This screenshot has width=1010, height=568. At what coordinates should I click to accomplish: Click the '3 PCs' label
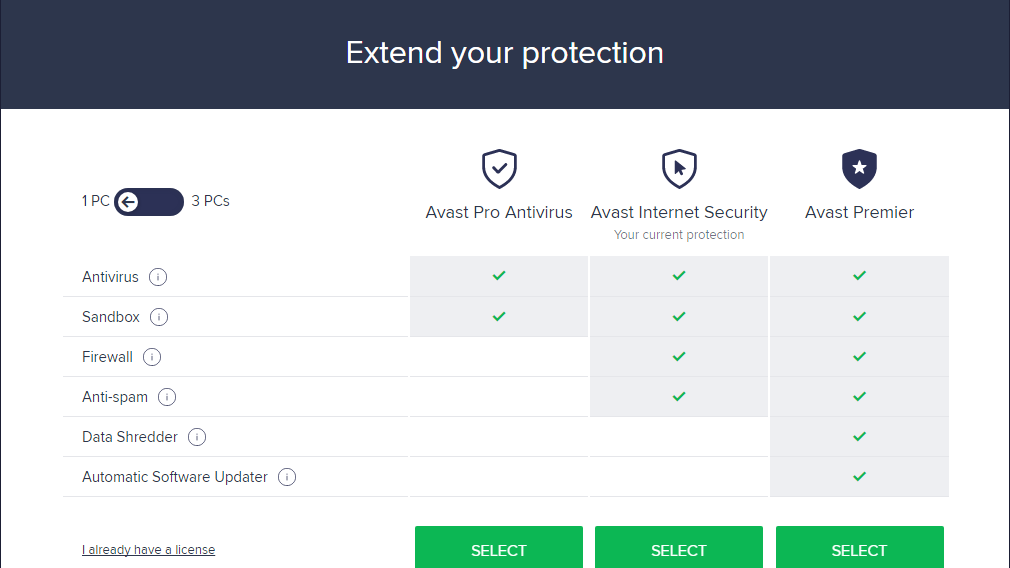(211, 201)
